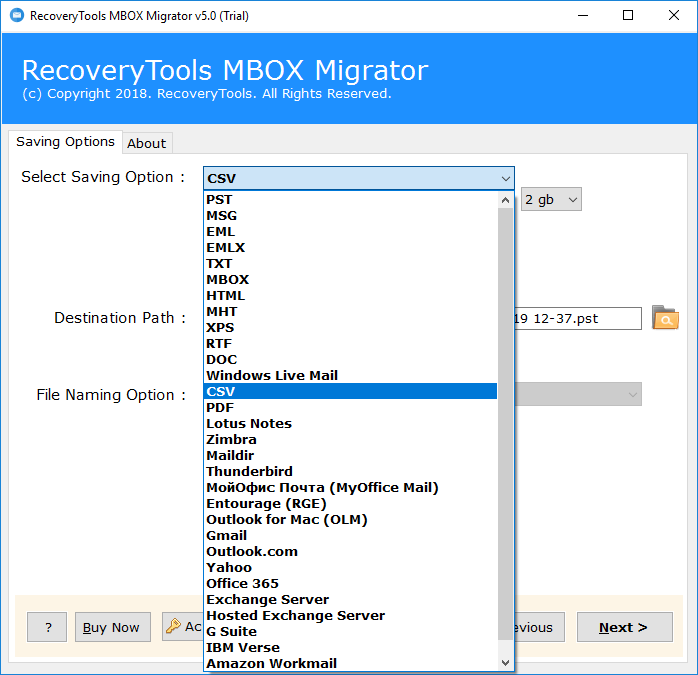Select DOC in the format list
Image resolution: width=698 pixels, height=675 pixels.
351,360
